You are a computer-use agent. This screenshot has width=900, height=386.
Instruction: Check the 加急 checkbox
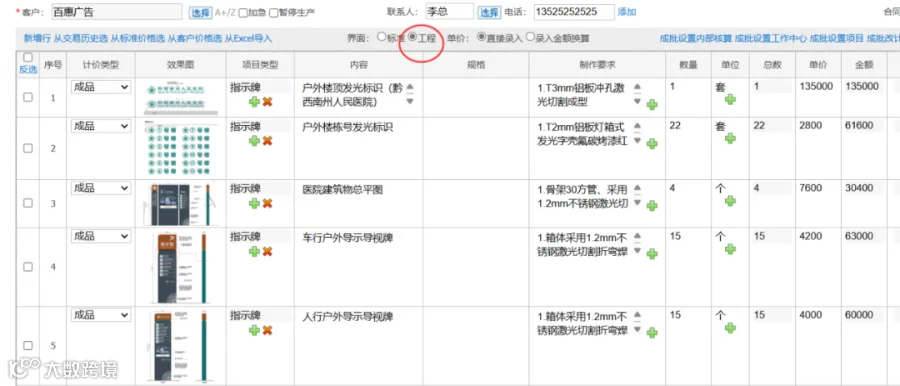point(243,12)
